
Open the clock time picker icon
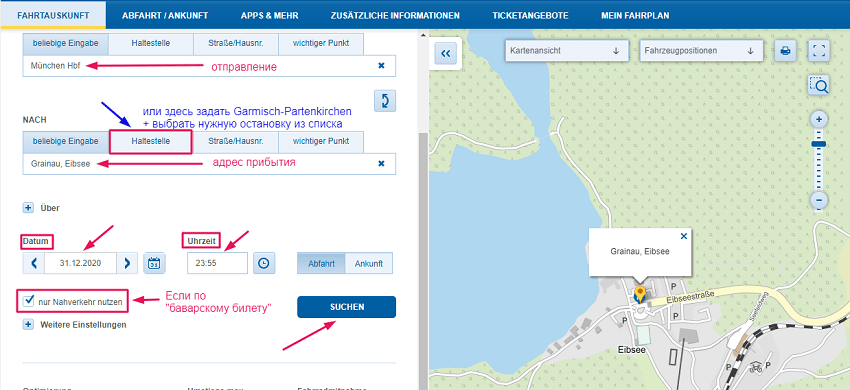(263, 263)
